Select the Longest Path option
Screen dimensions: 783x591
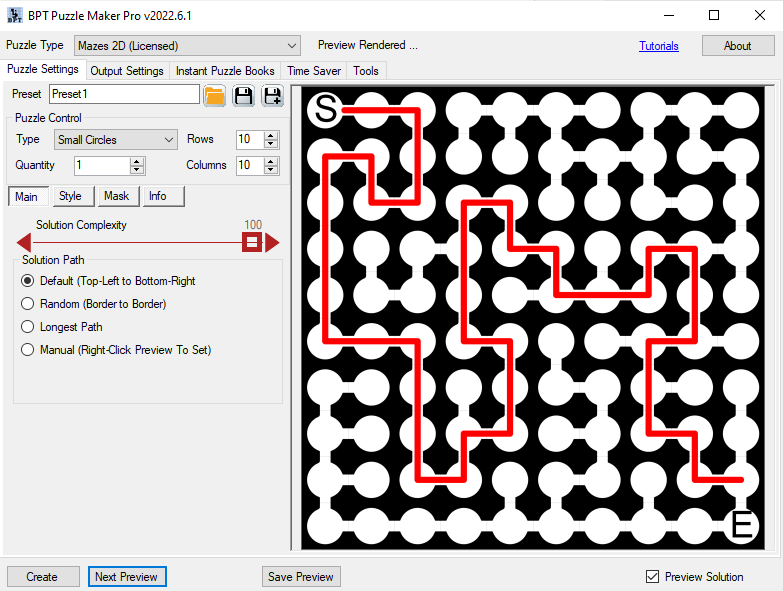pos(28,327)
